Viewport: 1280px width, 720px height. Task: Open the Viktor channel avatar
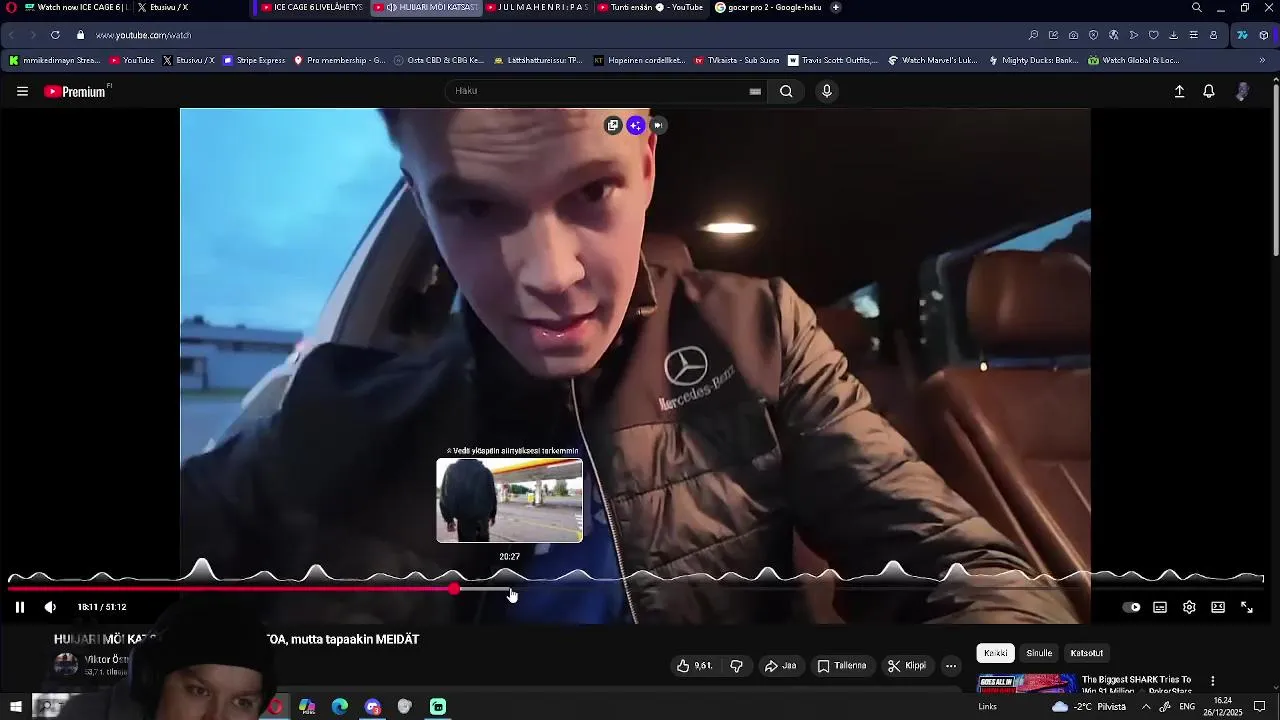pyautogui.click(x=66, y=665)
